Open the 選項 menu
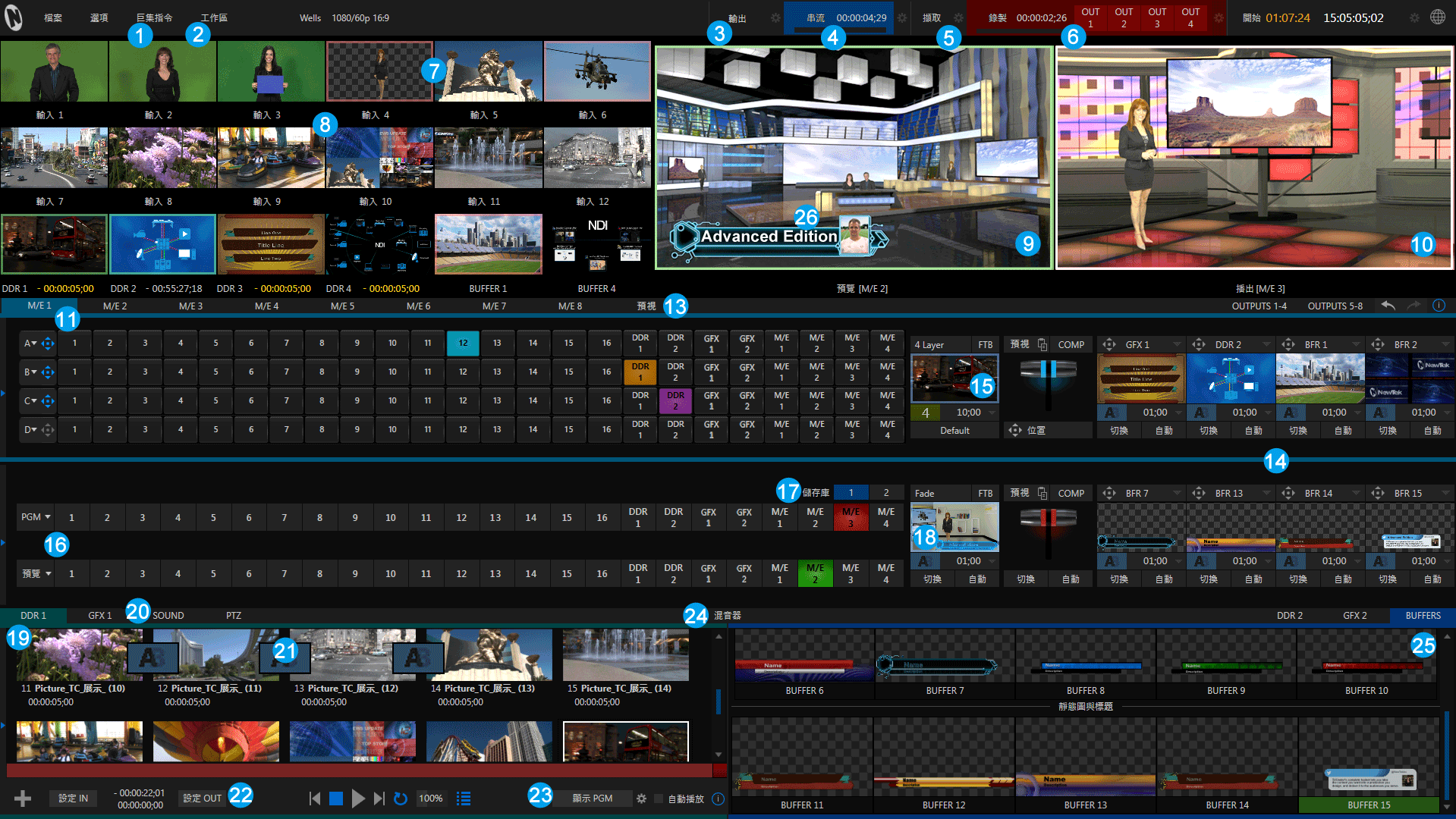 coord(99,17)
